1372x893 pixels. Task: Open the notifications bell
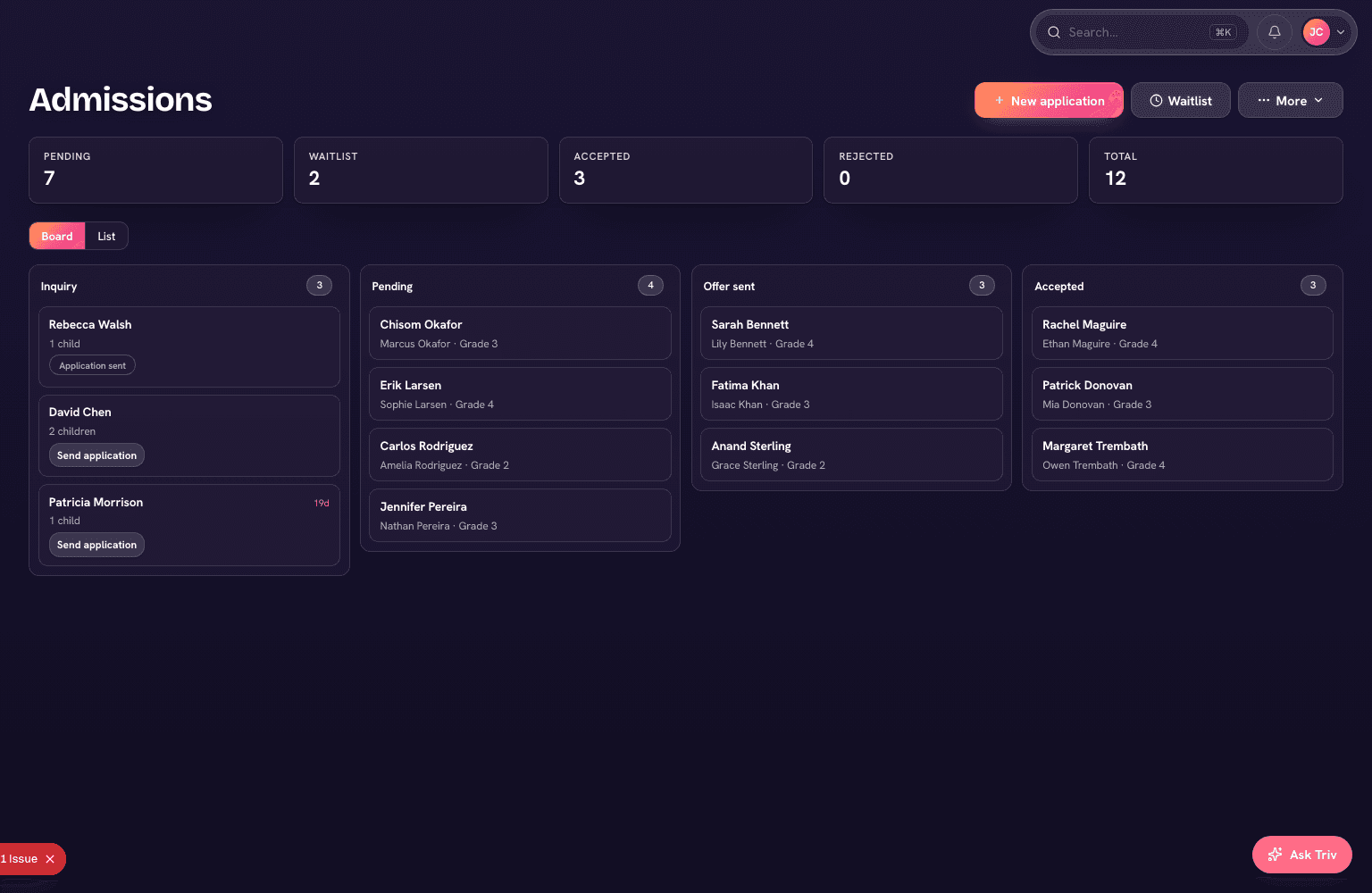pyautogui.click(x=1275, y=32)
